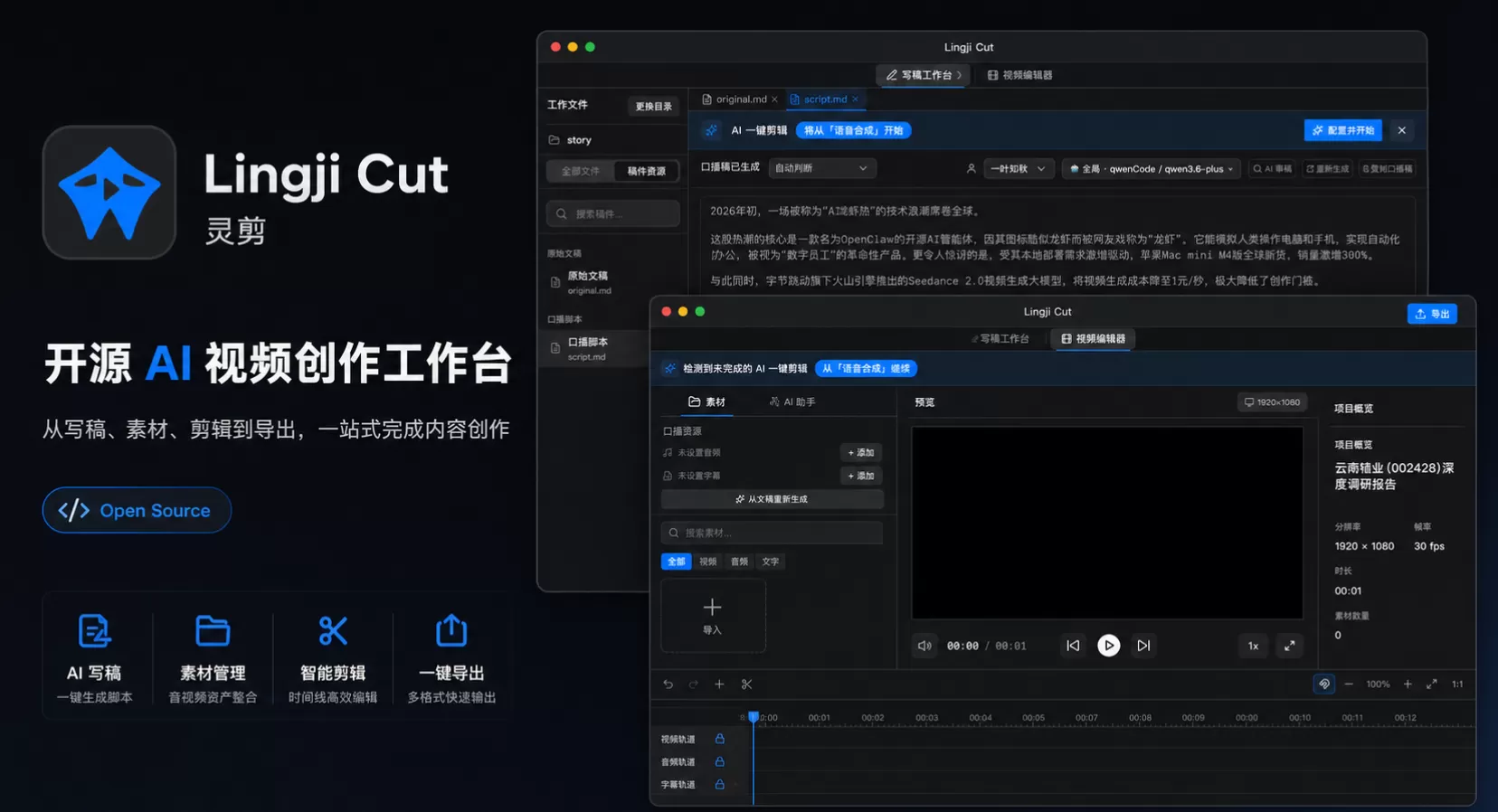The image size is (1498, 812).
Task: Click the 智能剪辑 scissors feature icon
Action: click(x=333, y=630)
